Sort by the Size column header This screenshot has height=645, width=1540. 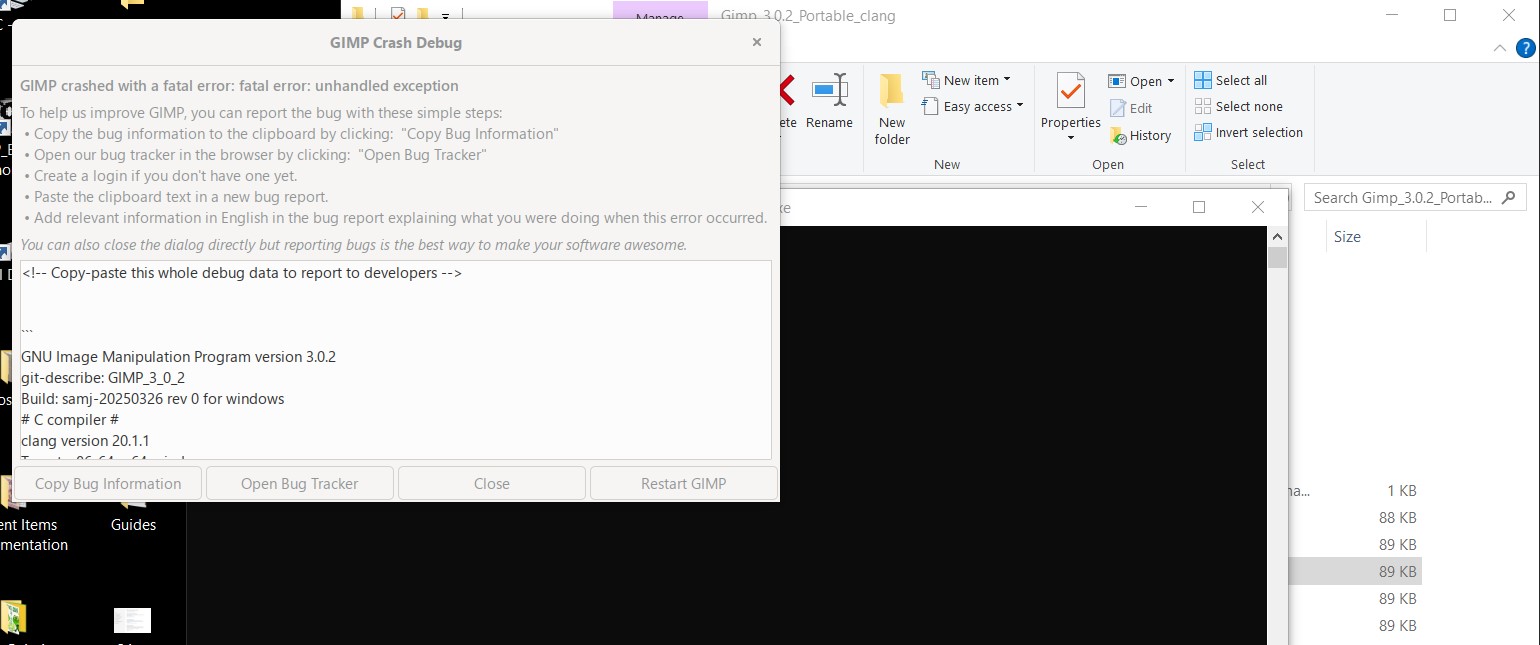(x=1347, y=237)
